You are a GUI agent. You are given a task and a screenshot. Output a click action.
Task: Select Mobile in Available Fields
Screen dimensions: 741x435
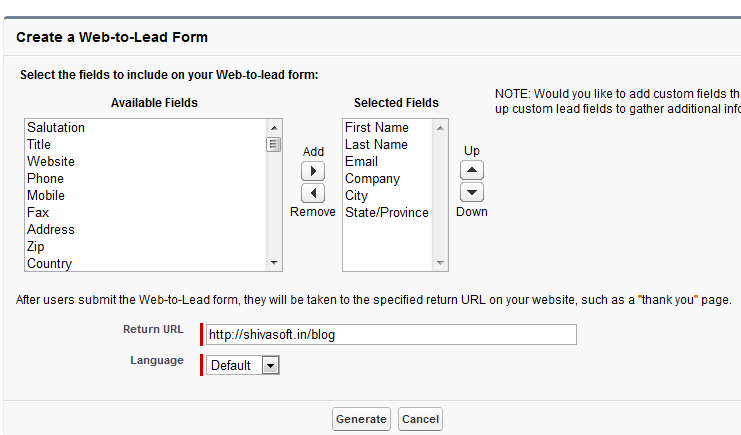click(46, 196)
